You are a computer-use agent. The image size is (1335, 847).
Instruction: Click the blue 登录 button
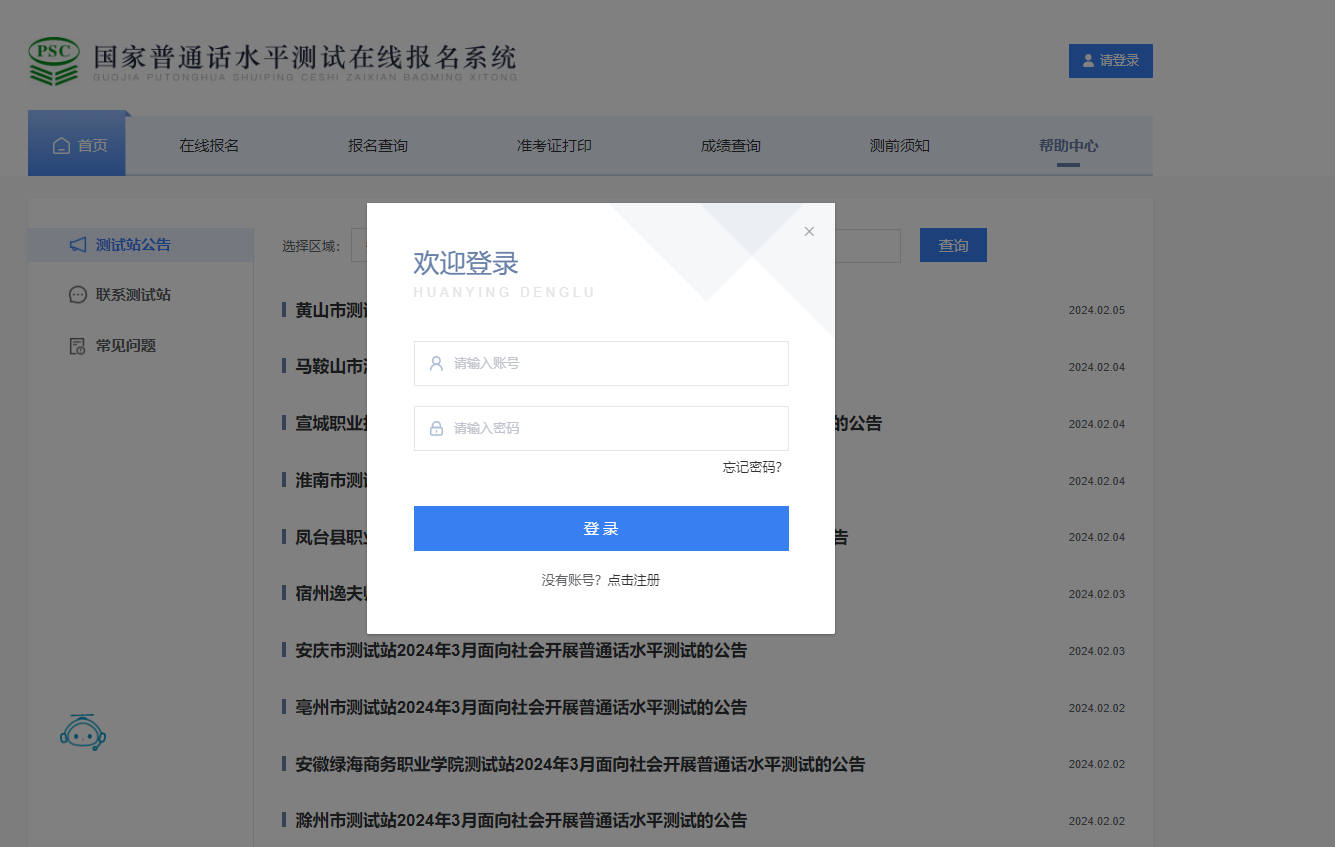(x=601, y=528)
